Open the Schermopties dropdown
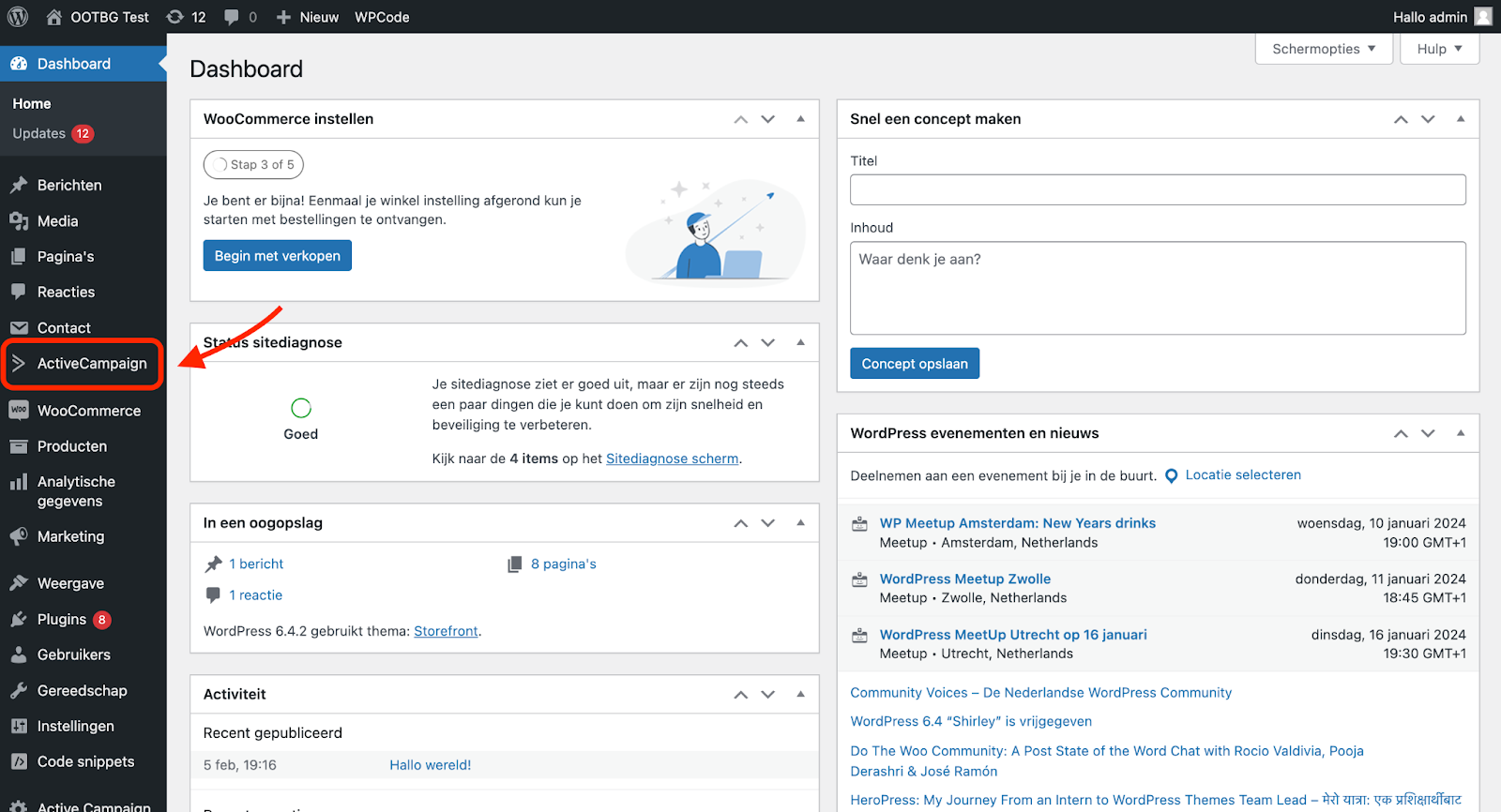The height and width of the screenshot is (812, 1501). [1324, 49]
